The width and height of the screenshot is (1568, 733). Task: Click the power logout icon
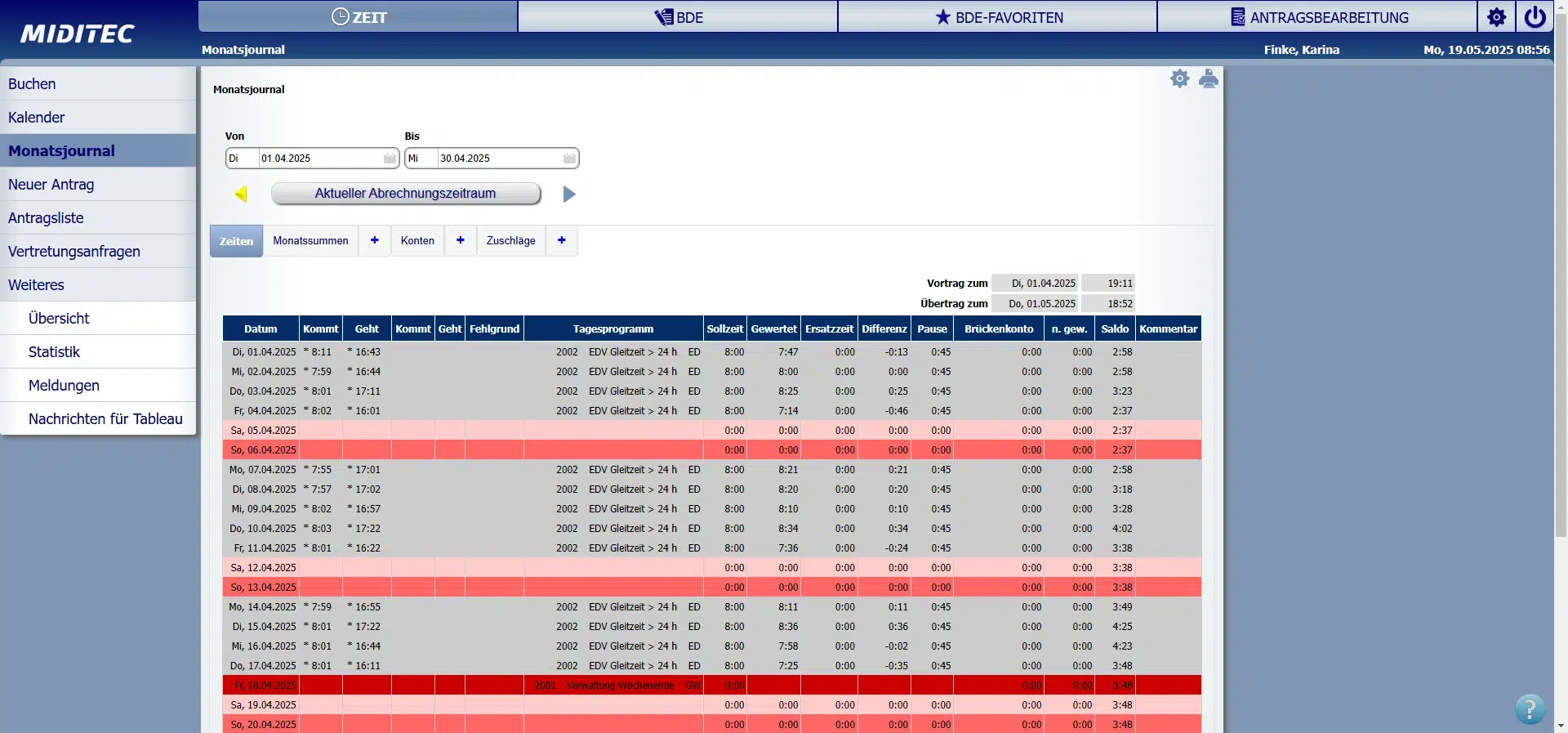click(1535, 17)
